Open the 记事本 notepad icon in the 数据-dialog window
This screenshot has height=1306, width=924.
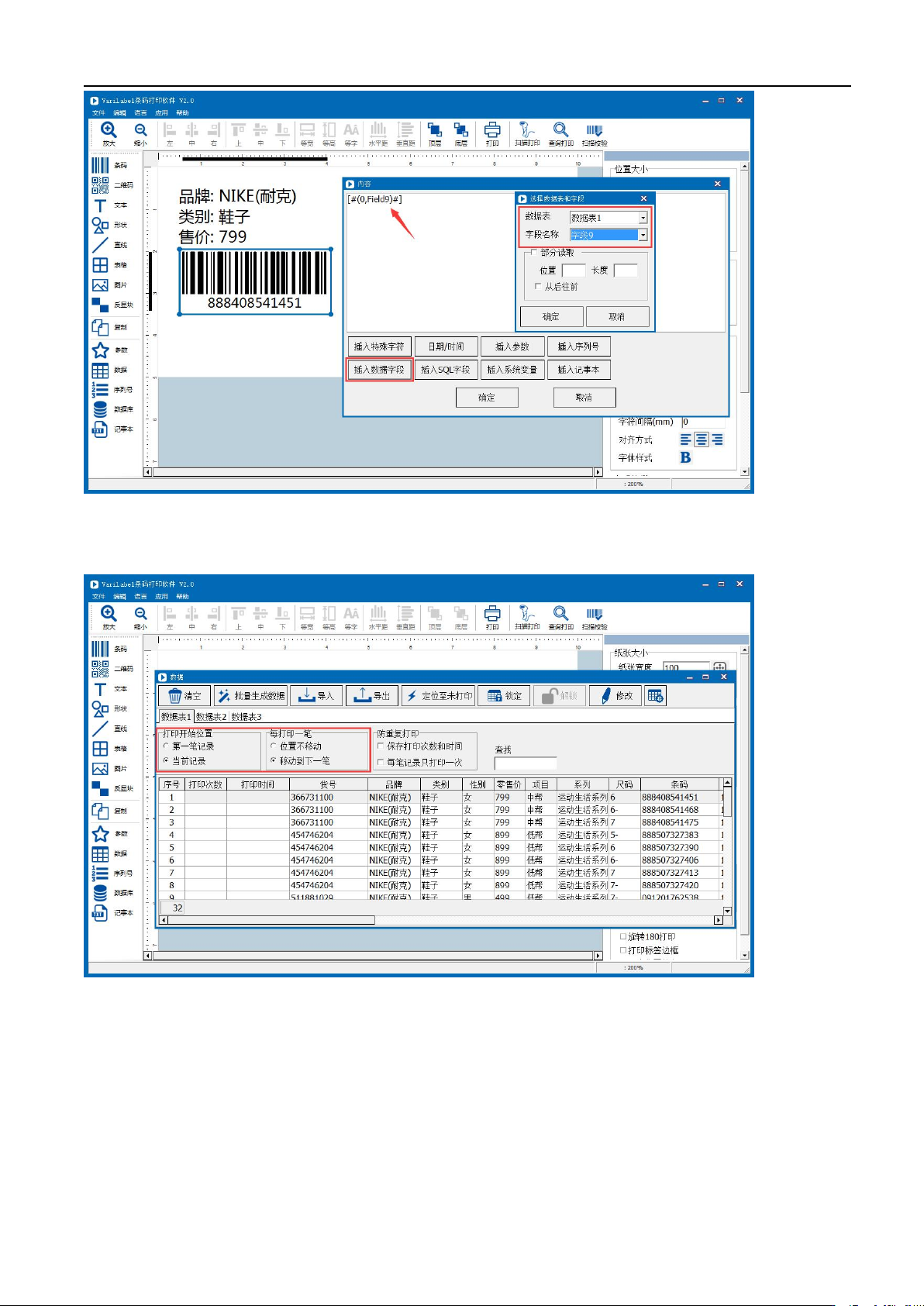(x=101, y=913)
